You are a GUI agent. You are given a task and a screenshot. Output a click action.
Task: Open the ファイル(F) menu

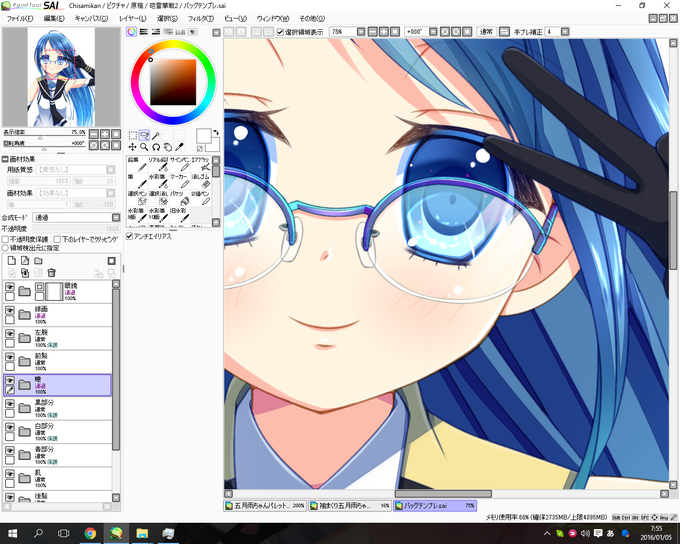coord(20,18)
